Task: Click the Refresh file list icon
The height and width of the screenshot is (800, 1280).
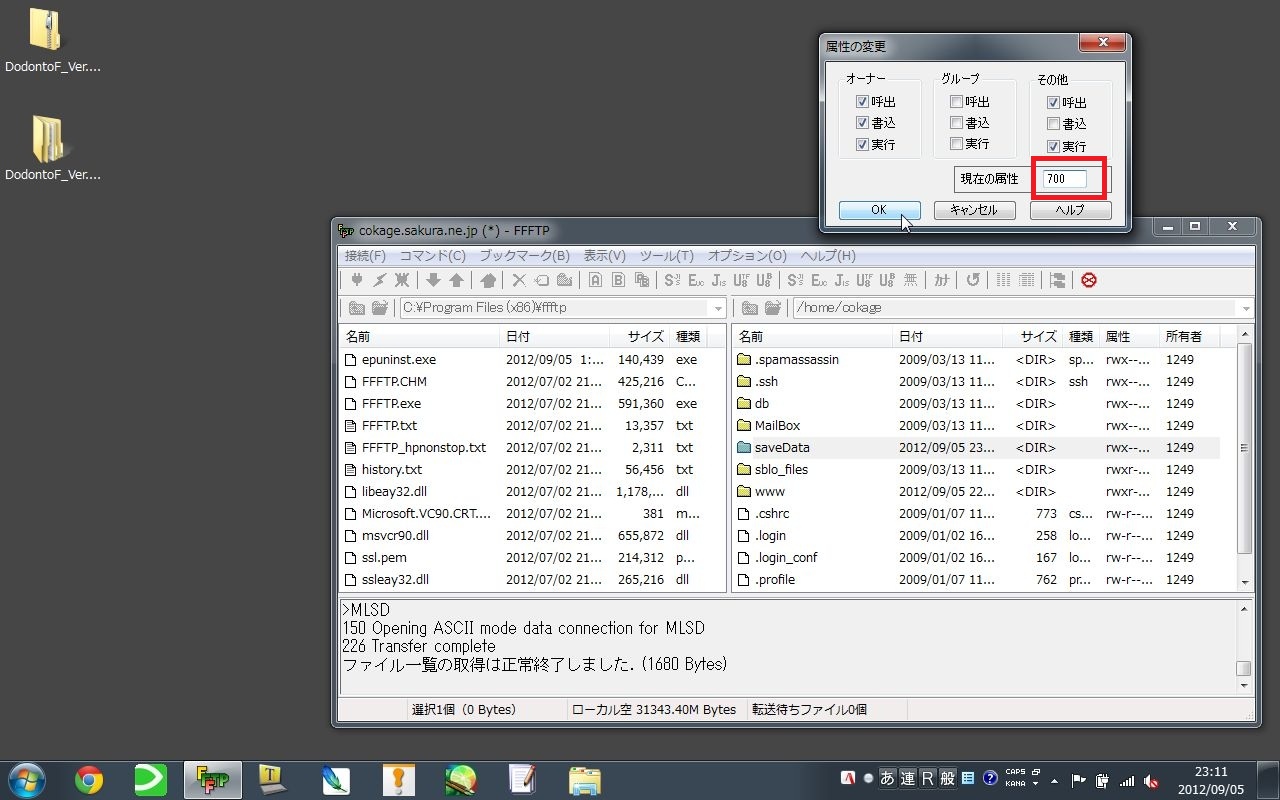Action: coord(973,280)
